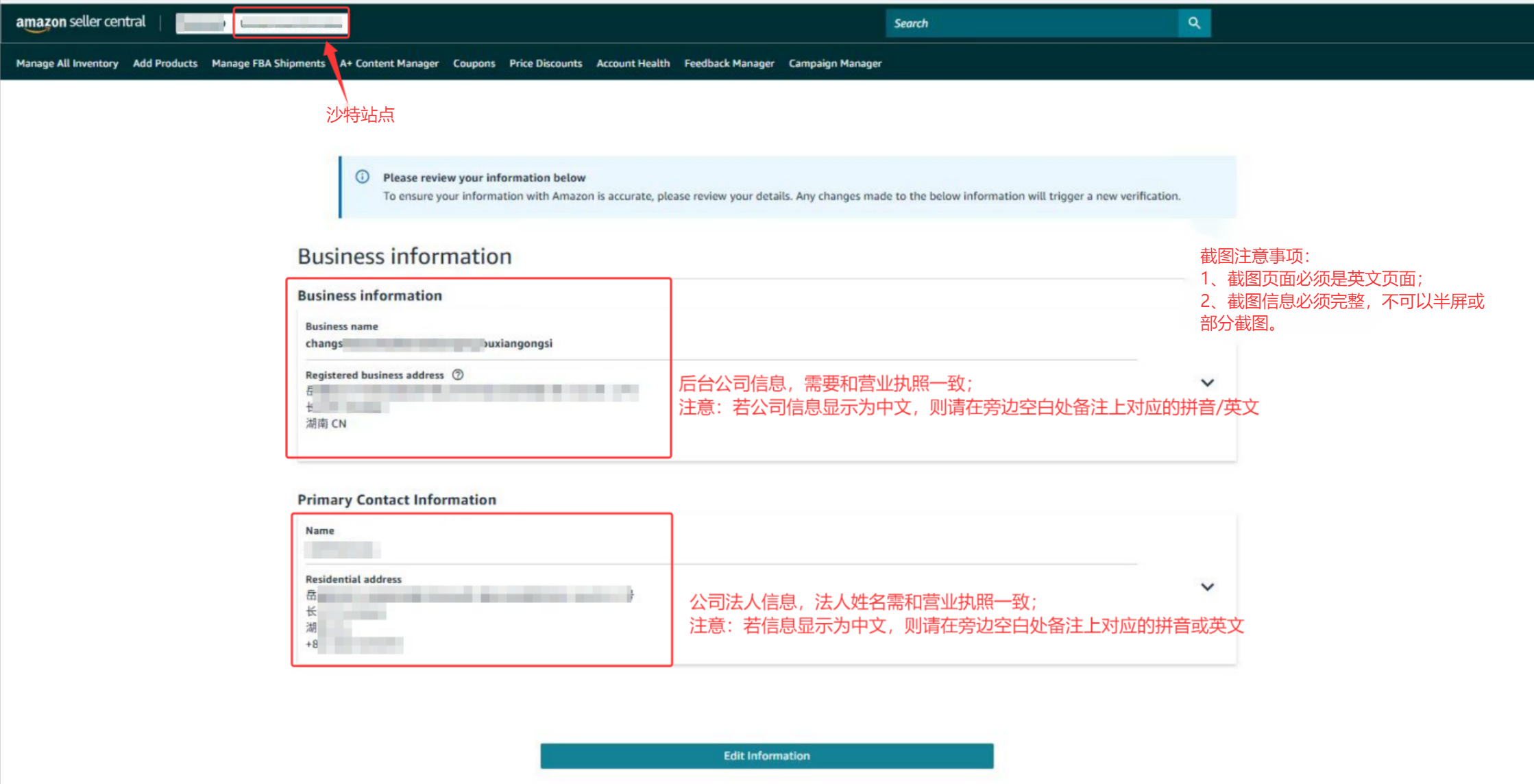Open the marketplace selector dropdown in header
Screen dimensions: 1534x784
[x=291, y=24]
